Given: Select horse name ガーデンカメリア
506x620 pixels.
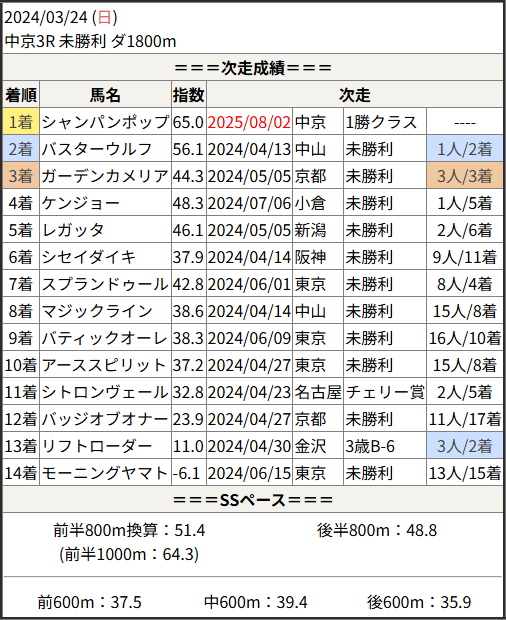Looking at the screenshot, I should pos(106,176).
